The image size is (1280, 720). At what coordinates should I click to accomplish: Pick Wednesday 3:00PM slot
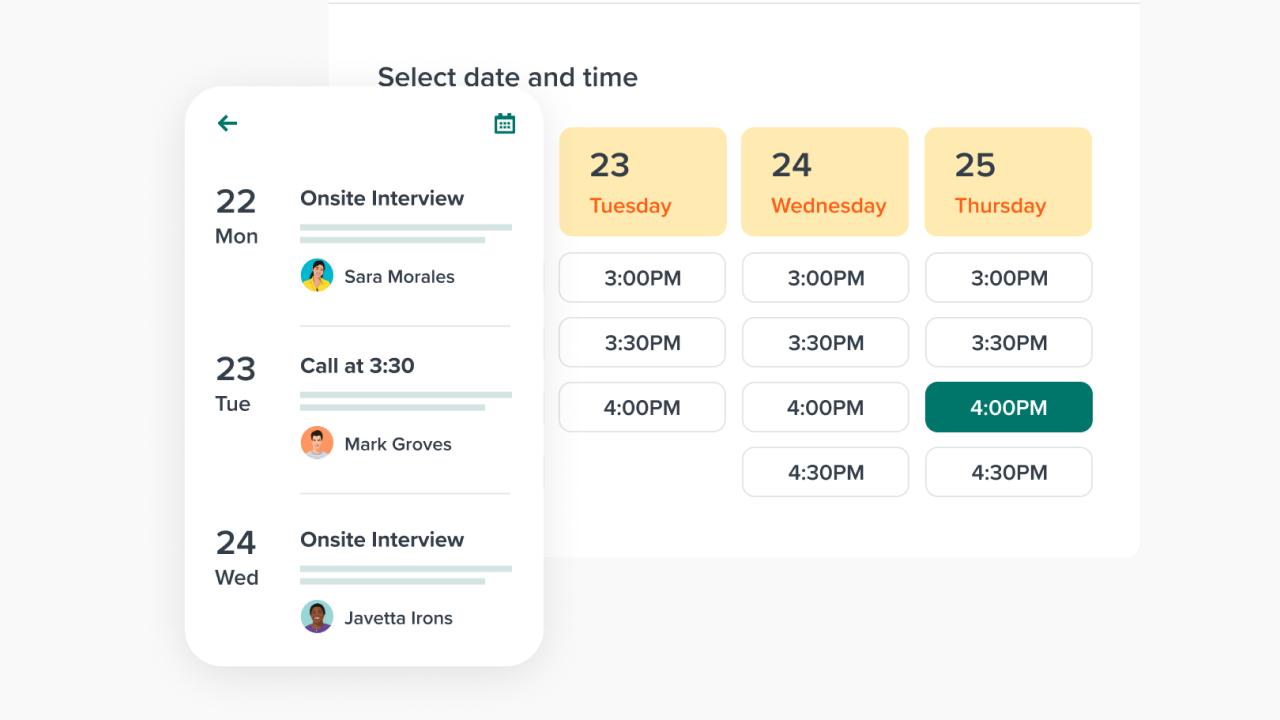click(x=825, y=278)
